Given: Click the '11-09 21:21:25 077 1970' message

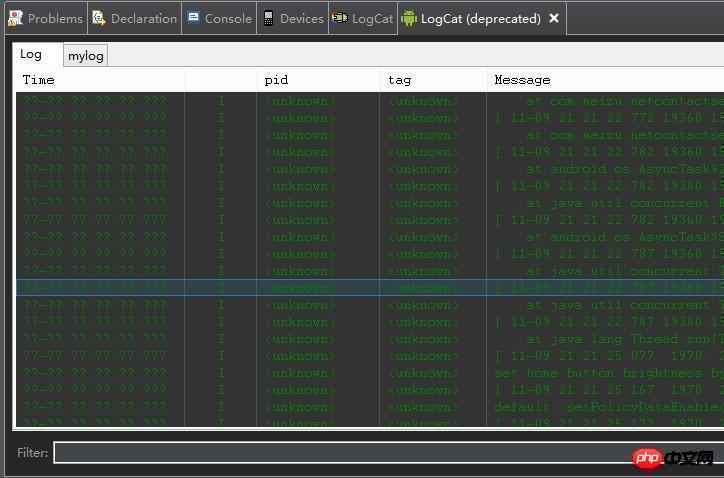Looking at the screenshot, I should pos(609,356).
